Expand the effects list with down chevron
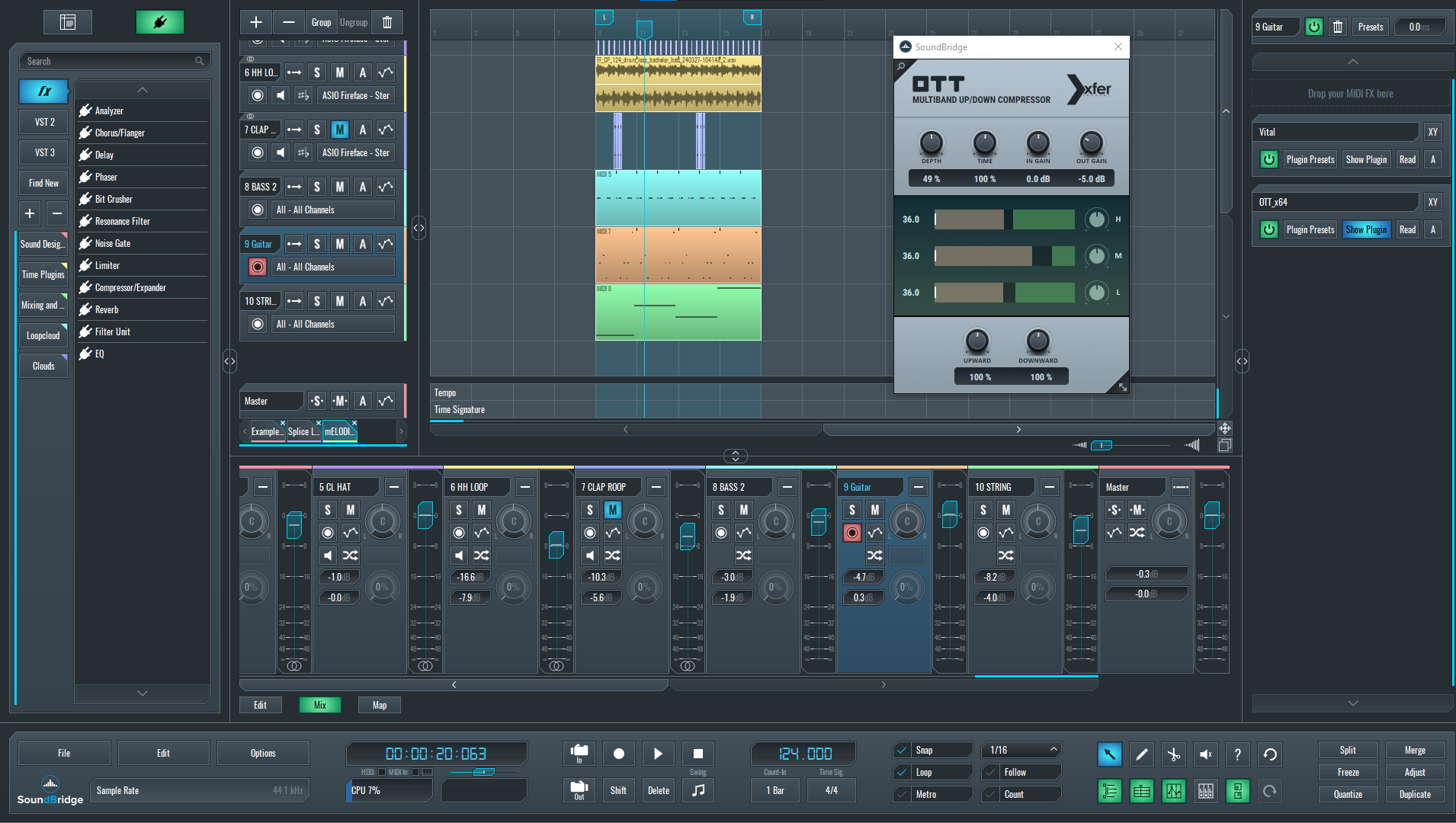Image resolution: width=1456 pixels, height=823 pixels. 143,693
